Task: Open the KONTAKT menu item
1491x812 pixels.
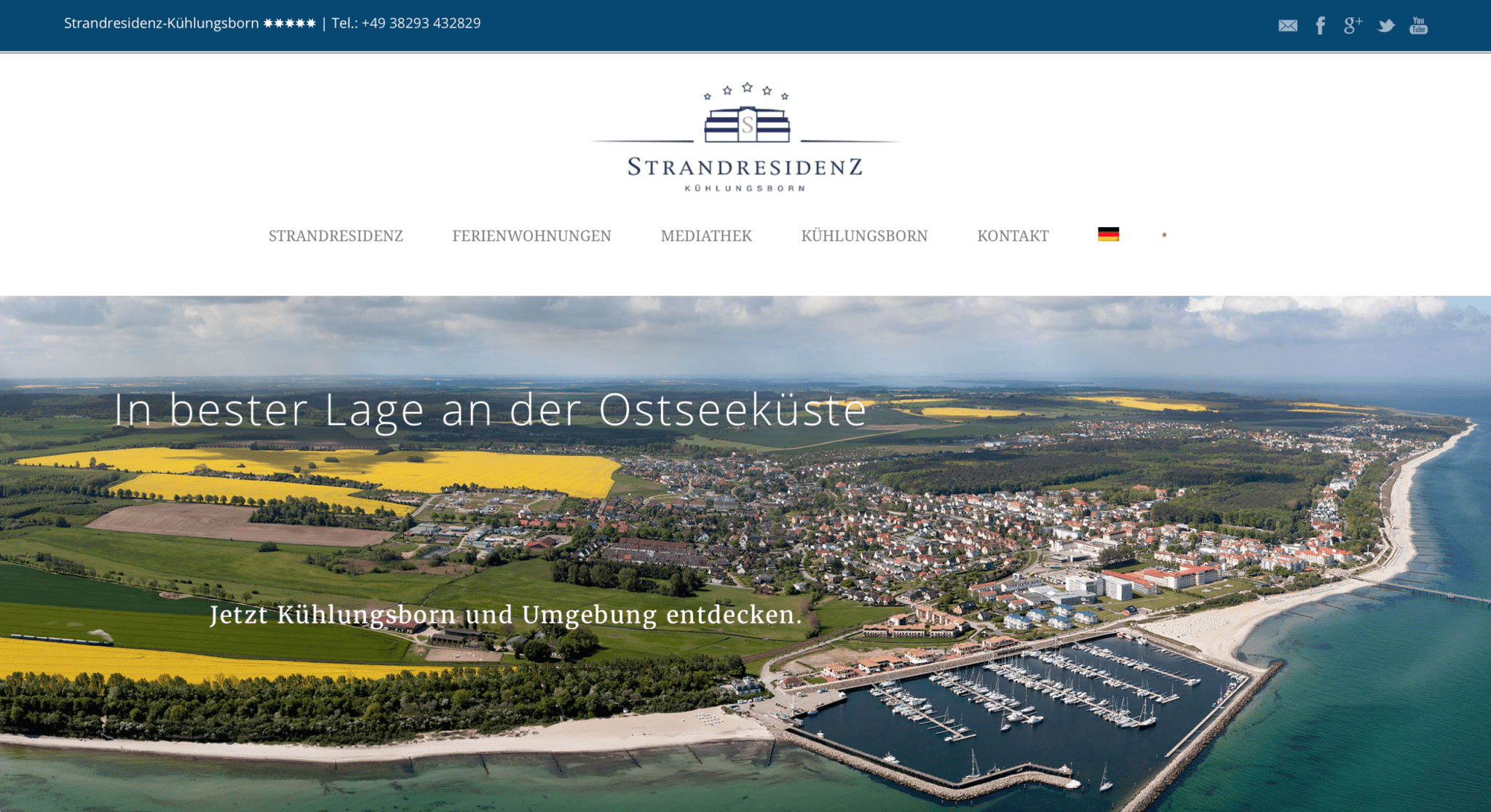Action: tap(1013, 236)
